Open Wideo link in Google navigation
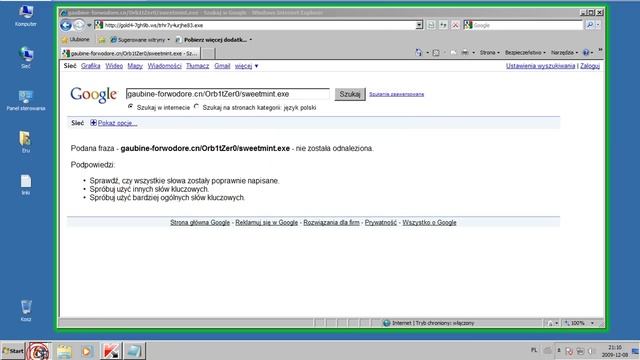640x360 pixels. 114,66
